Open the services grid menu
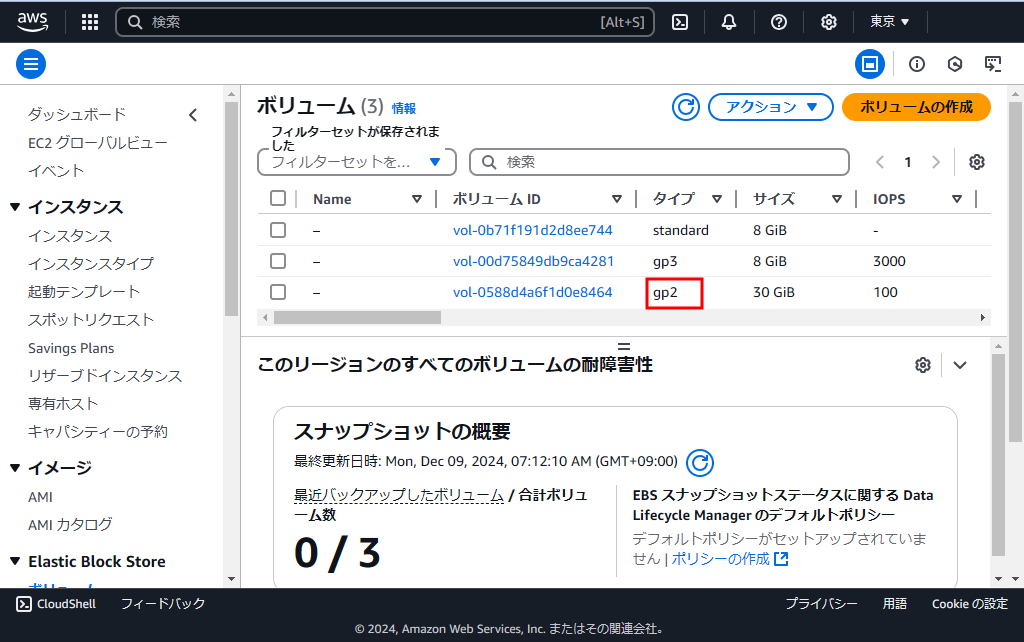 coord(89,22)
